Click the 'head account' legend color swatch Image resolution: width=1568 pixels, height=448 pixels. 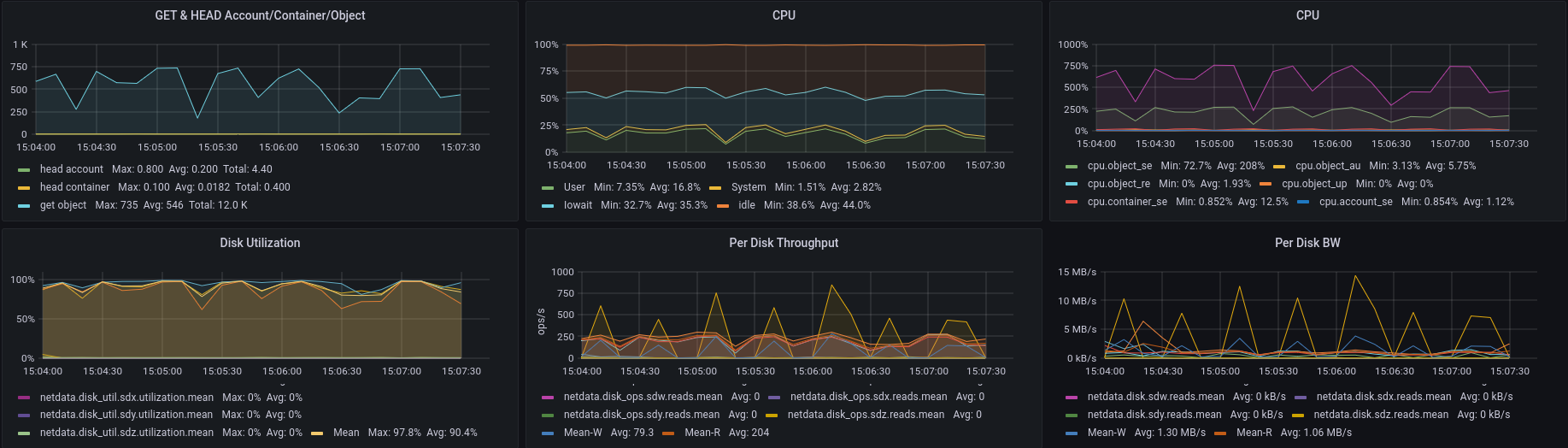pos(24,170)
